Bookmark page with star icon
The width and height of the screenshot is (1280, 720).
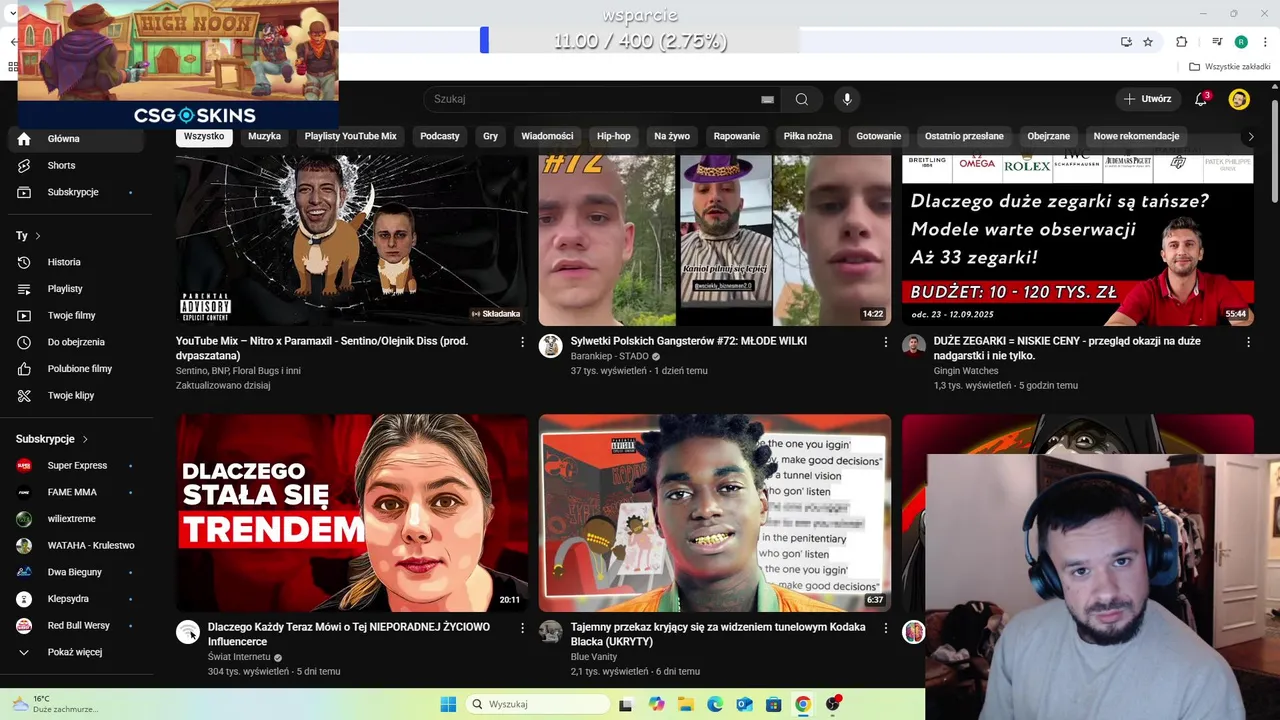tap(1148, 42)
